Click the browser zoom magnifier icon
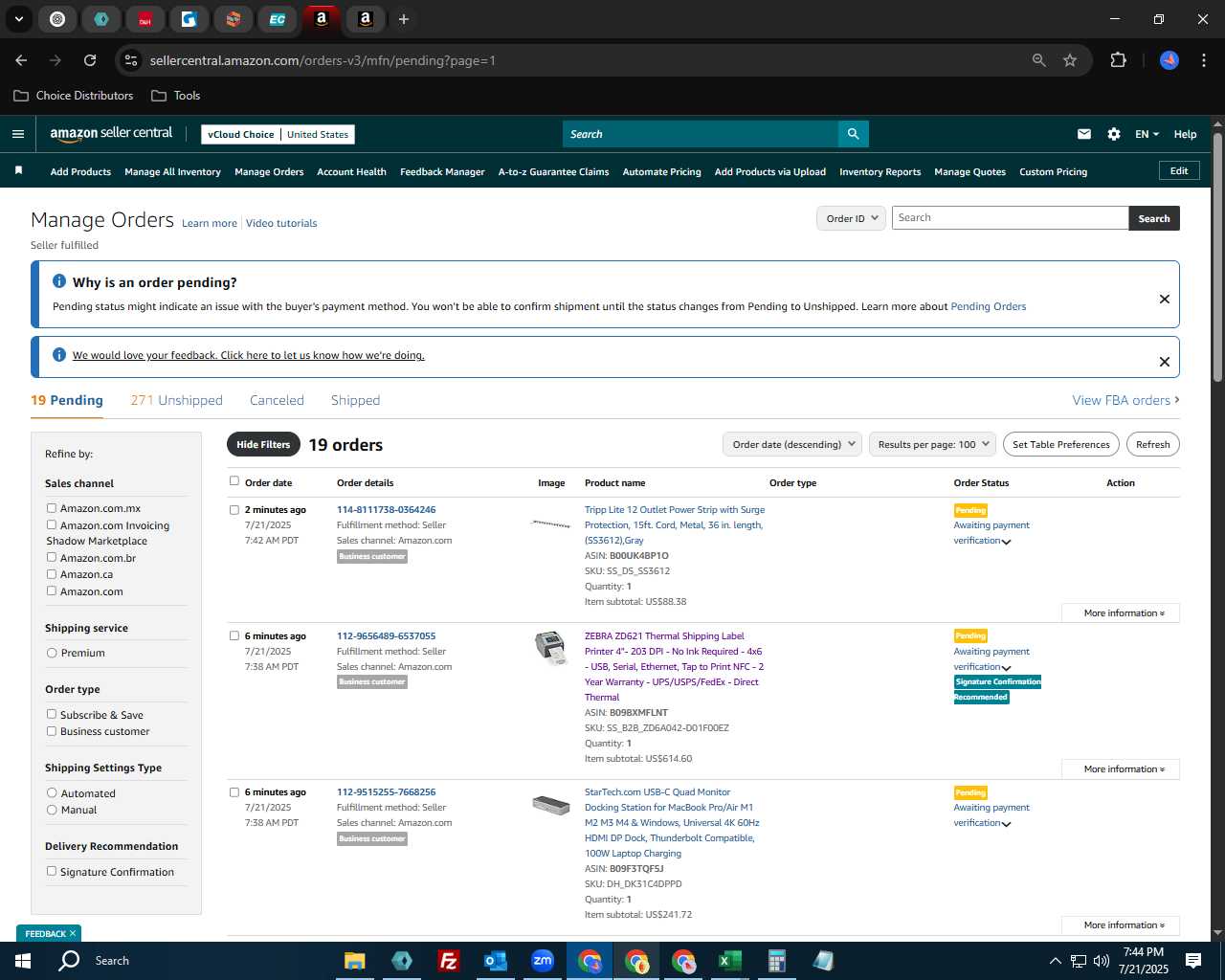1225x980 pixels. point(1039,60)
